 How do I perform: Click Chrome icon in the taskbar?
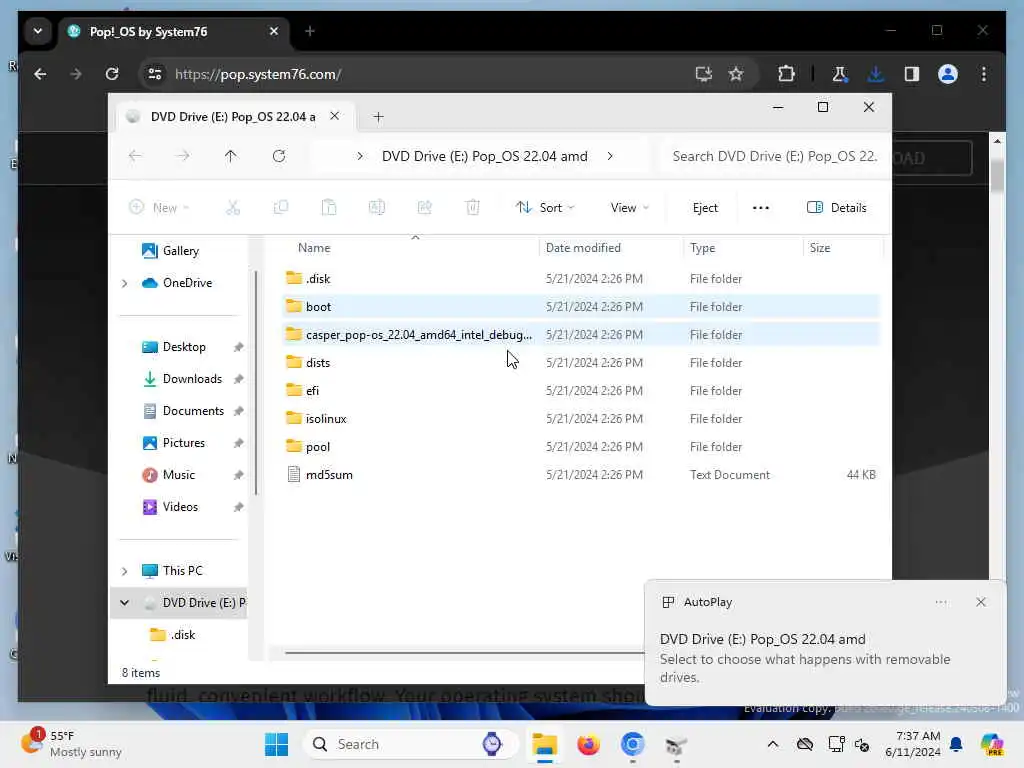pos(632,744)
